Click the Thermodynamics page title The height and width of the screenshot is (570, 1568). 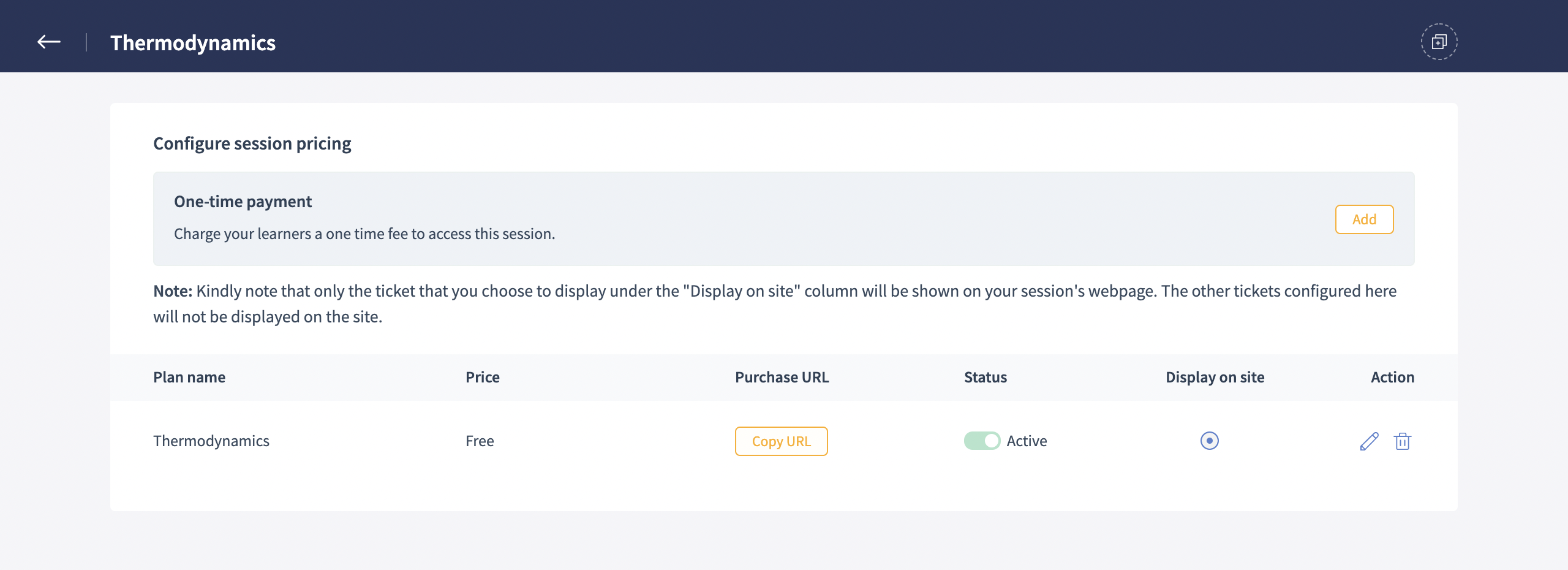pyautogui.click(x=193, y=43)
